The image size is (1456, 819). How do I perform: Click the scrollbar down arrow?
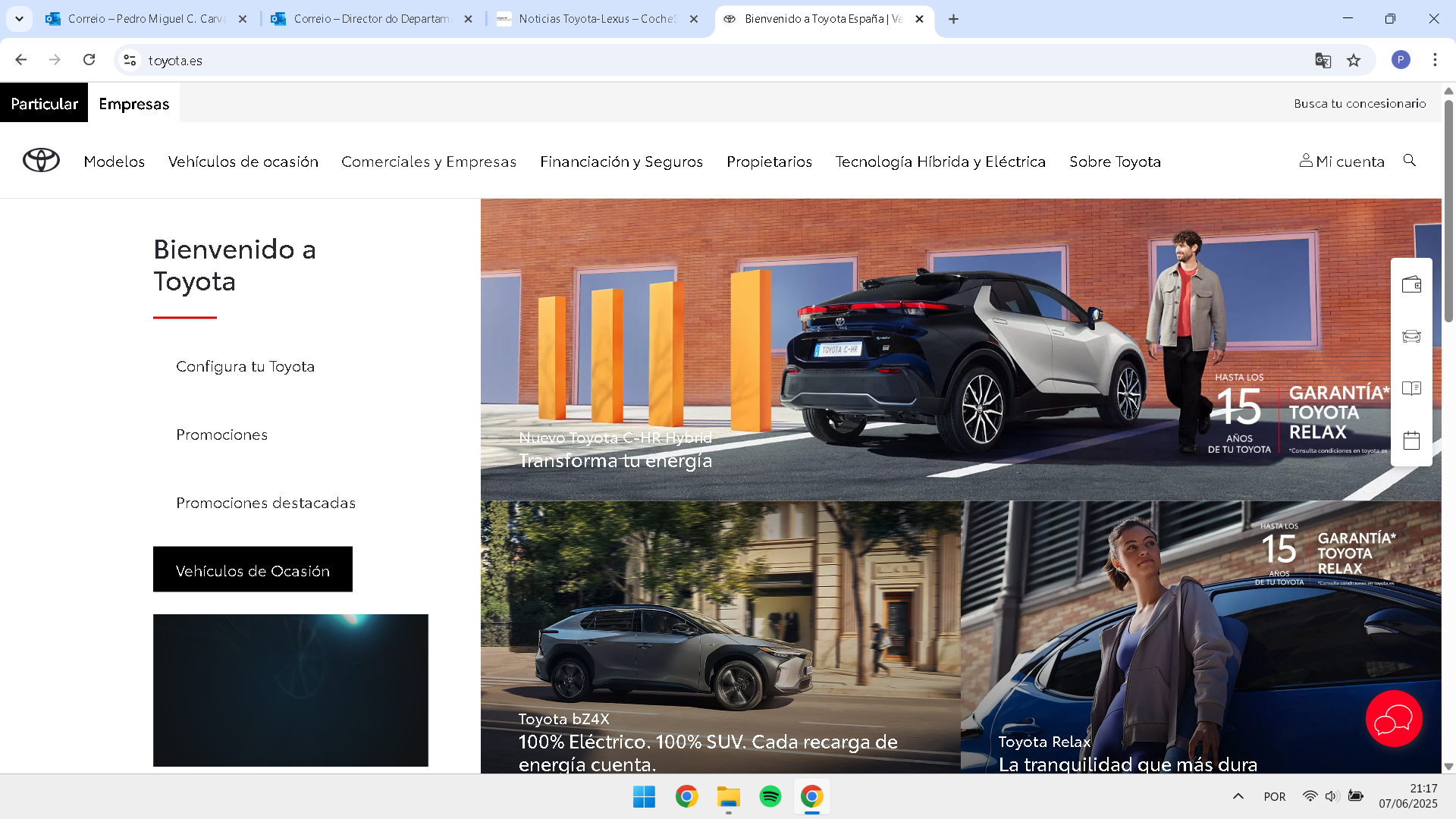pos(1448,767)
